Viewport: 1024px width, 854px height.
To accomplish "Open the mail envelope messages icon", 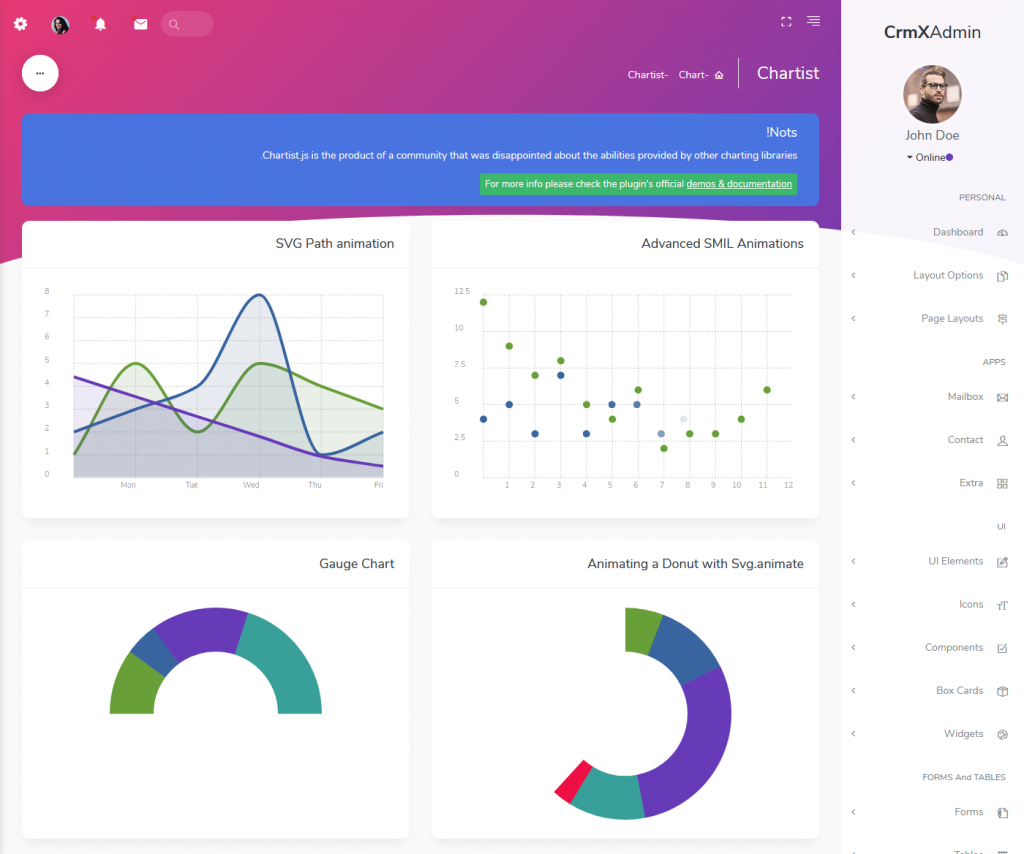I will 140,24.
